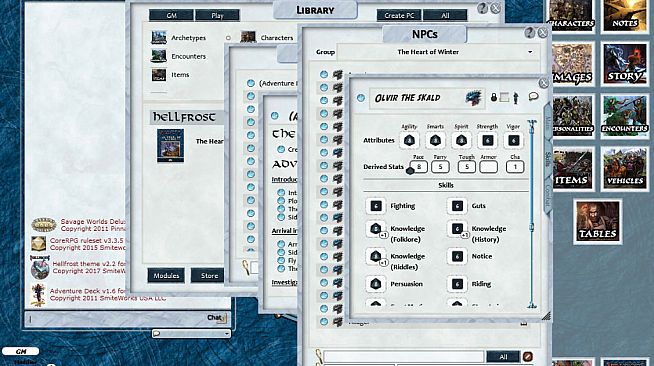
Task: Click the Tough value field
Action: click(466, 167)
